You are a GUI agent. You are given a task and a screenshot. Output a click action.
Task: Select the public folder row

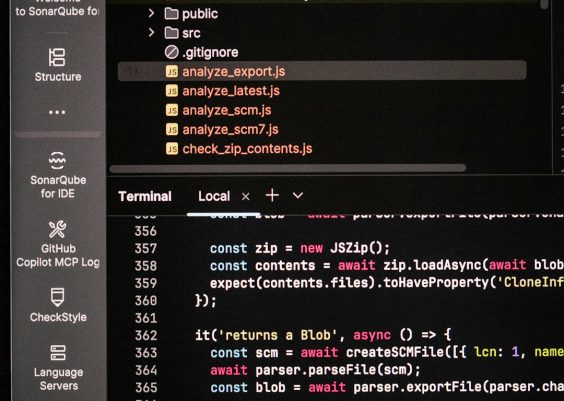click(200, 14)
